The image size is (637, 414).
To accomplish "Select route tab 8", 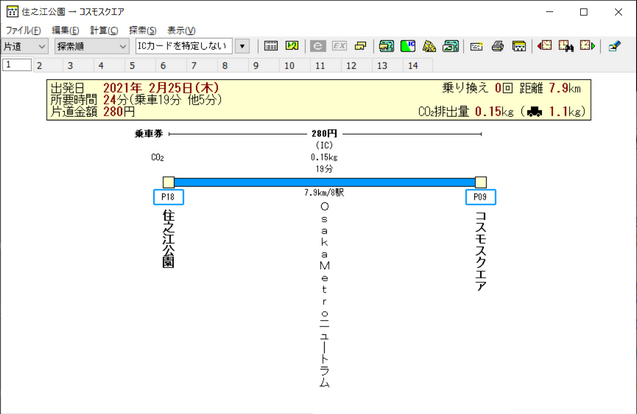I will point(233,65).
